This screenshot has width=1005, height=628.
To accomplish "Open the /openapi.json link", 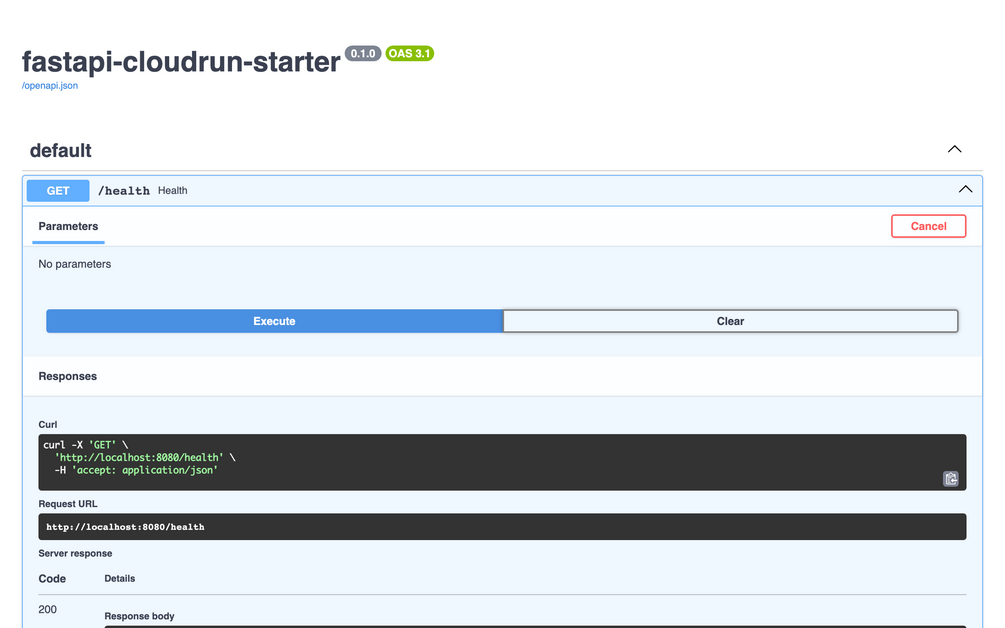I will pos(50,86).
